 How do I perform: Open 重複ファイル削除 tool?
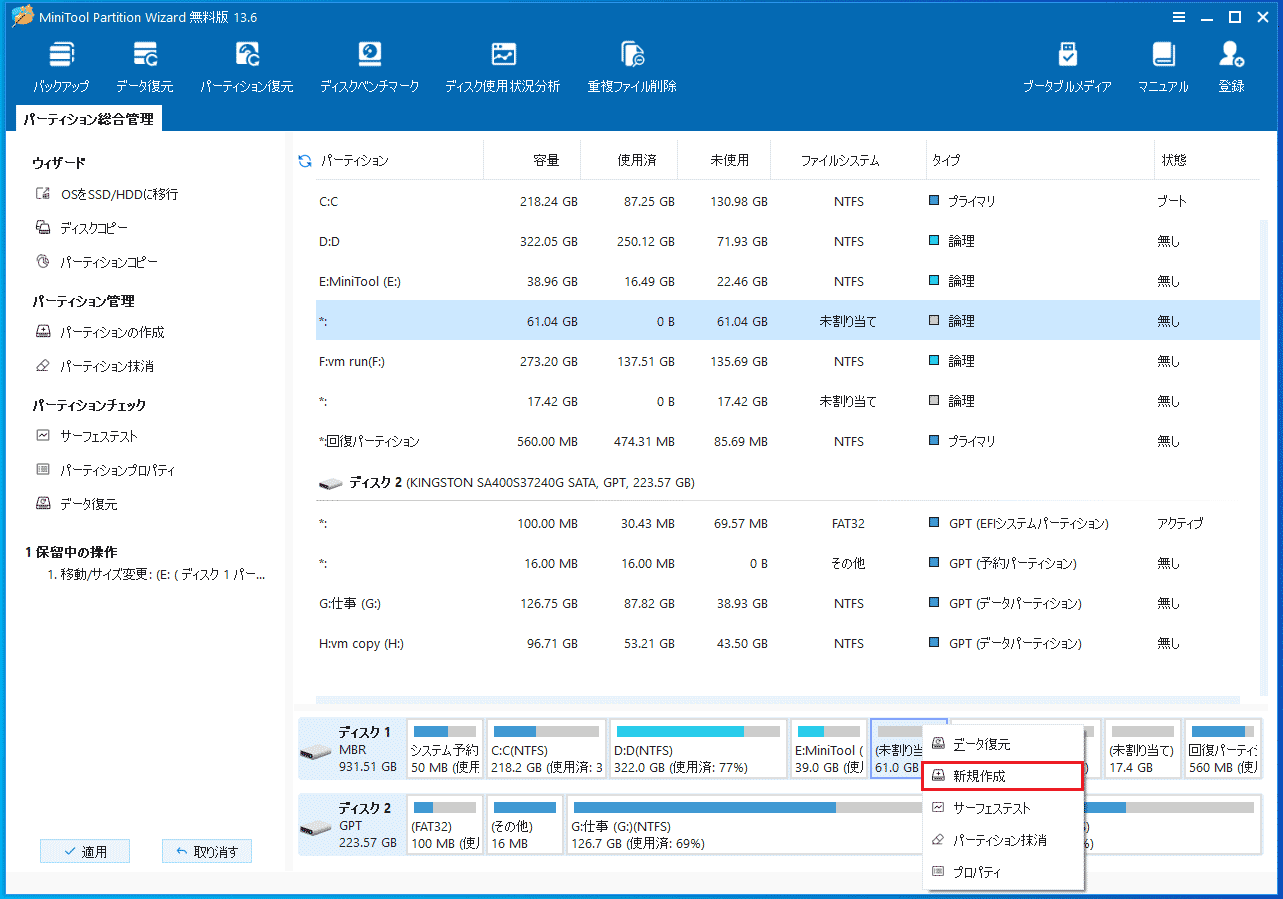coord(632,67)
